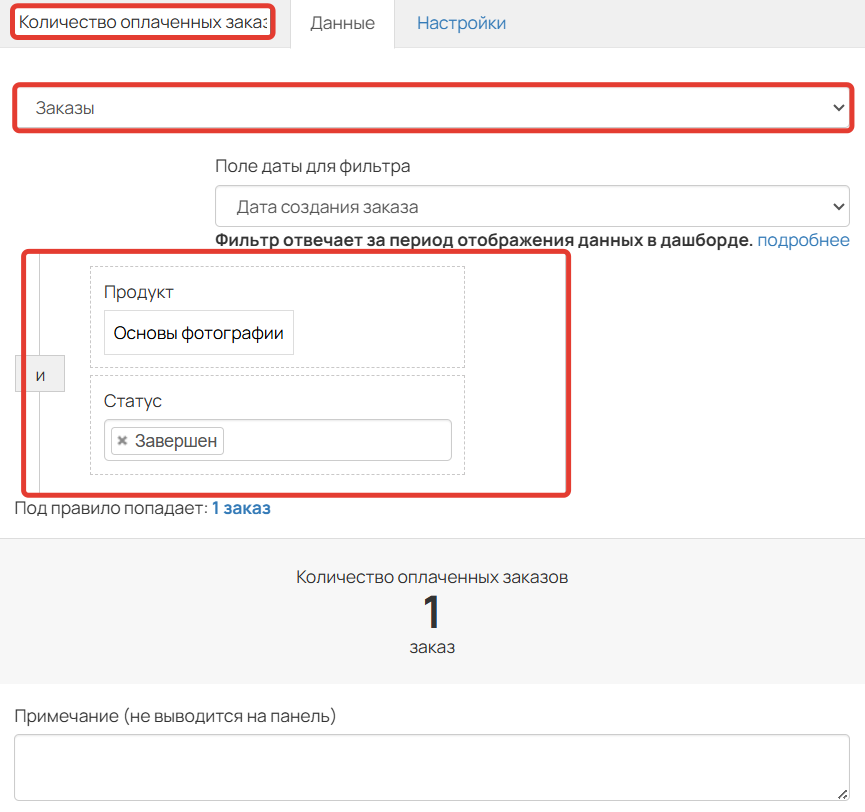
Task: Open the Настройки tab
Action: click(x=461, y=23)
